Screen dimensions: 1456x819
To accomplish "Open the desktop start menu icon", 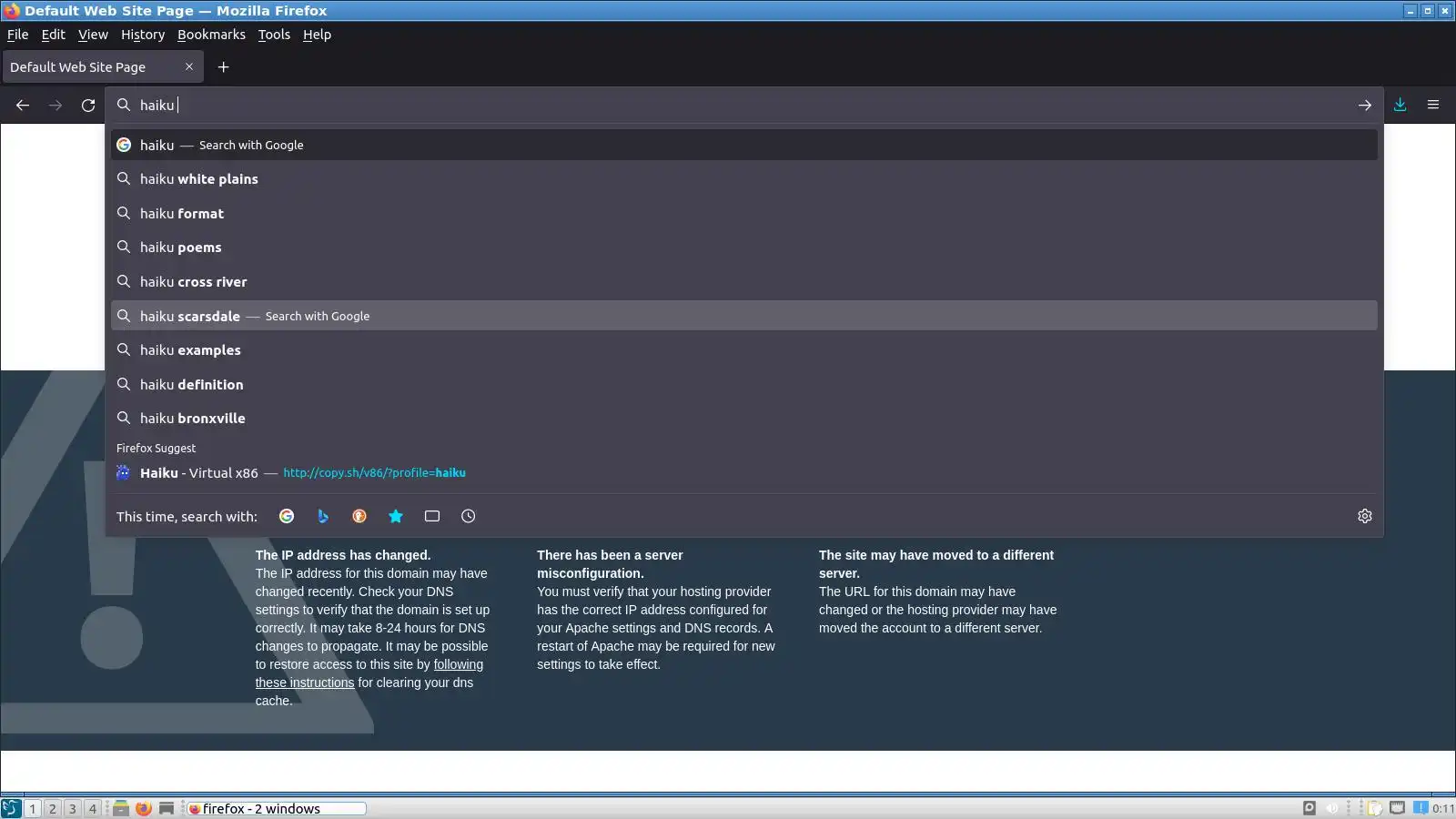I will click(x=11, y=808).
